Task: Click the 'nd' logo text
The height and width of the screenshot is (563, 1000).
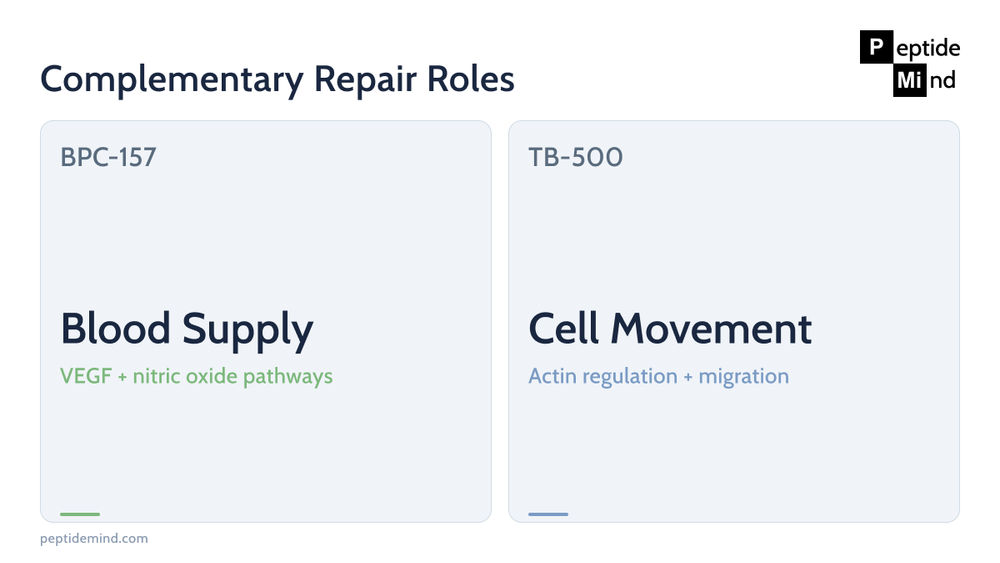Action: point(942,80)
